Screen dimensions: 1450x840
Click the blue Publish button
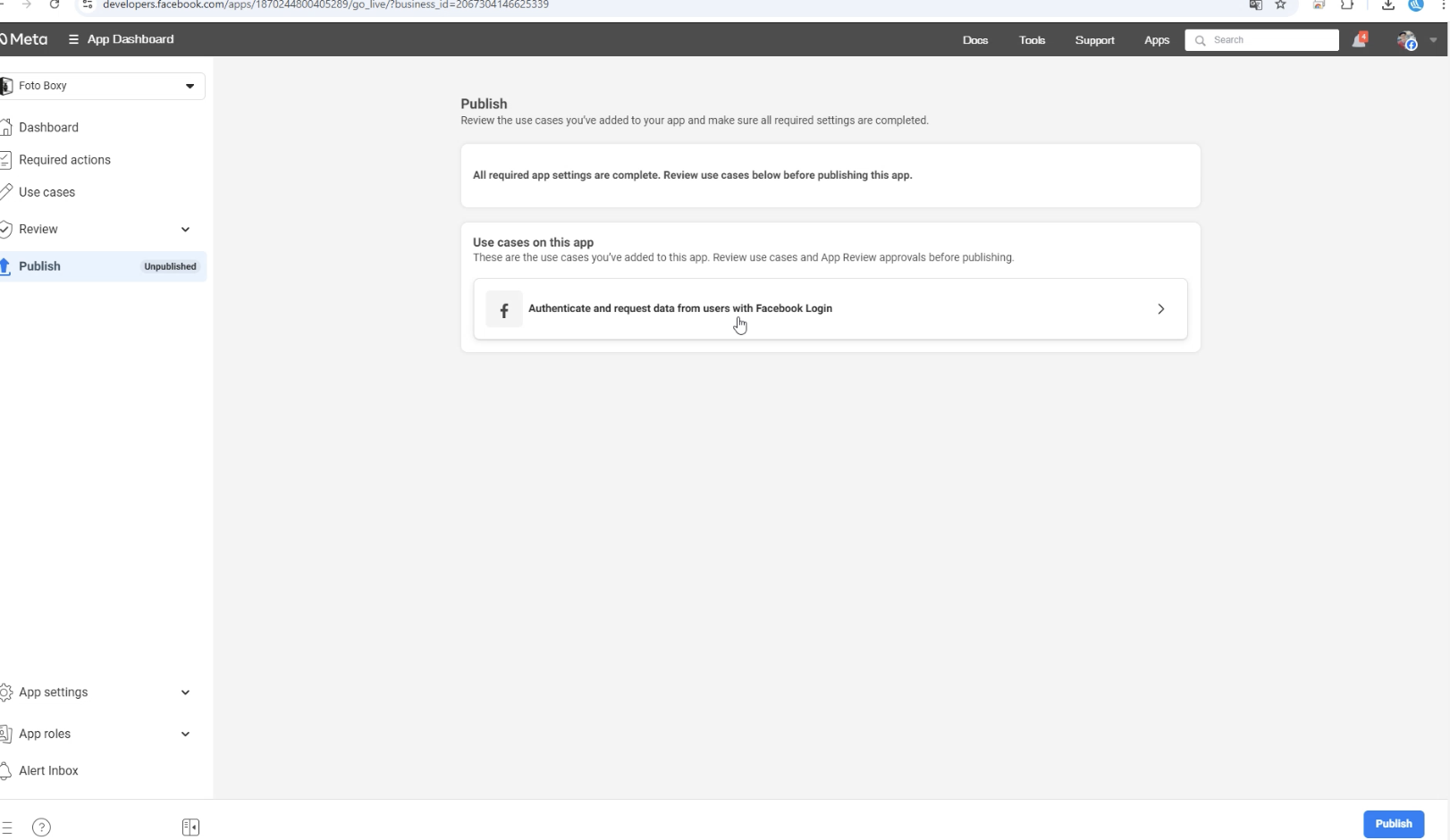(1393, 824)
